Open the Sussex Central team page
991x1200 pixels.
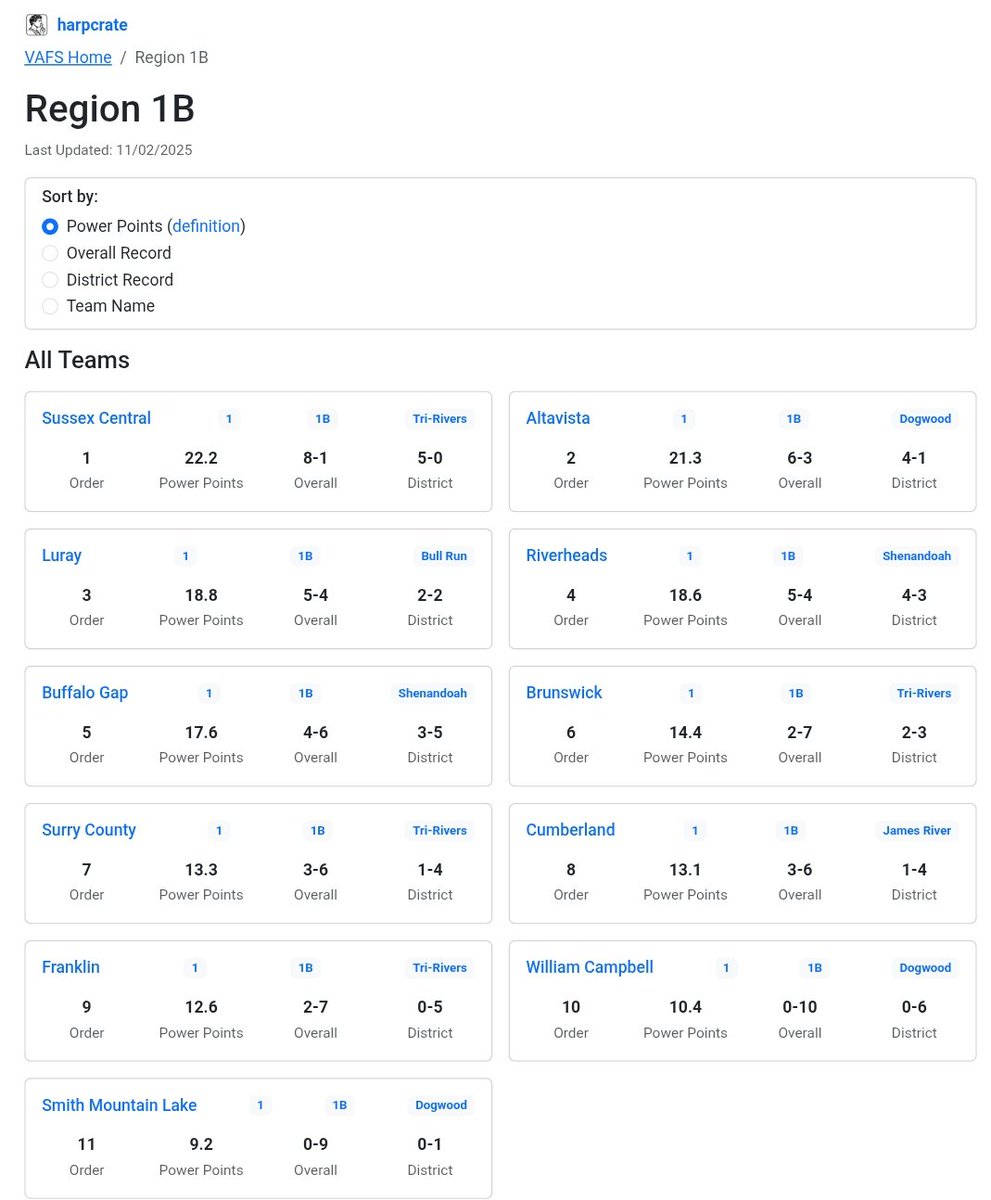pyautogui.click(x=96, y=418)
